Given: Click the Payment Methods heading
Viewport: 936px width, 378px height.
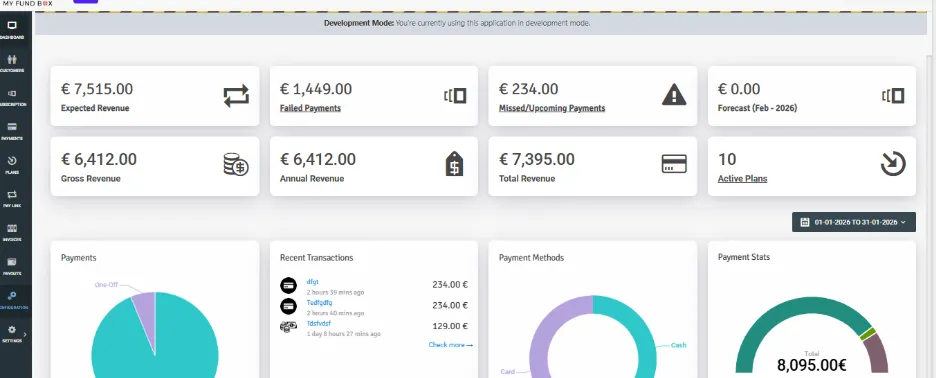Looking at the screenshot, I should coord(531,258).
